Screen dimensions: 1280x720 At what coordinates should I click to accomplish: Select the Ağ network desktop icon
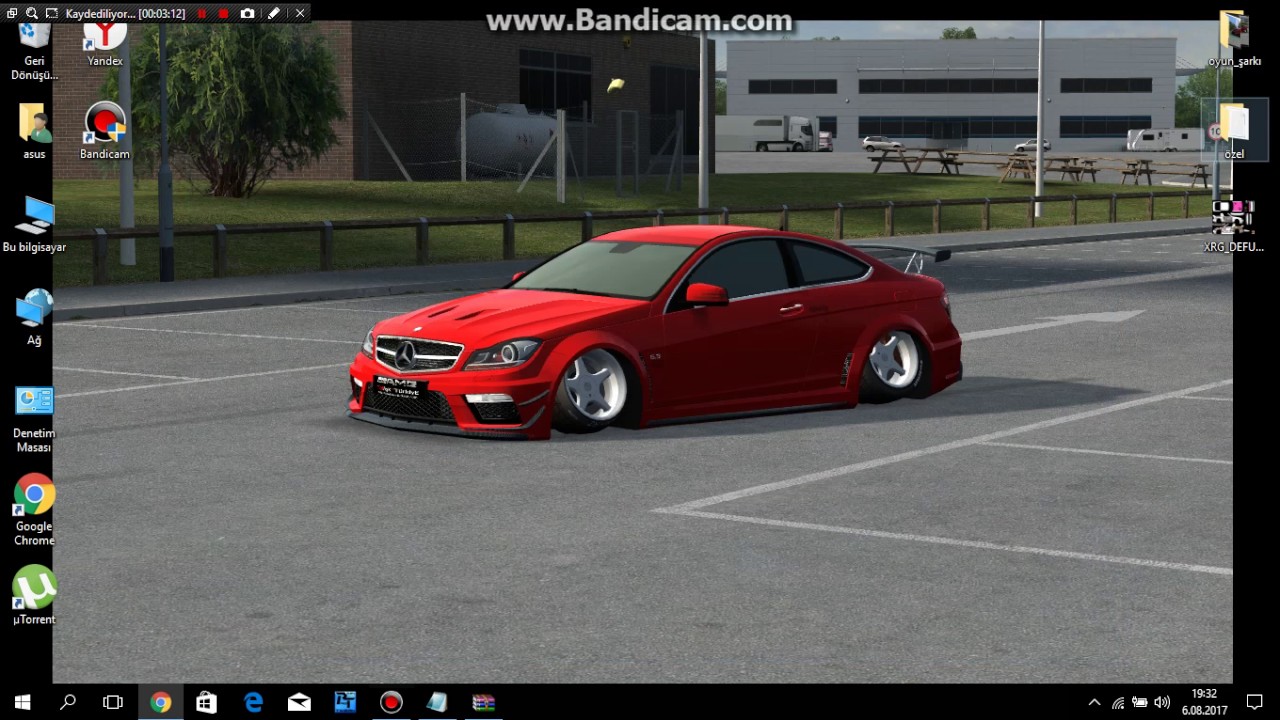(x=34, y=316)
